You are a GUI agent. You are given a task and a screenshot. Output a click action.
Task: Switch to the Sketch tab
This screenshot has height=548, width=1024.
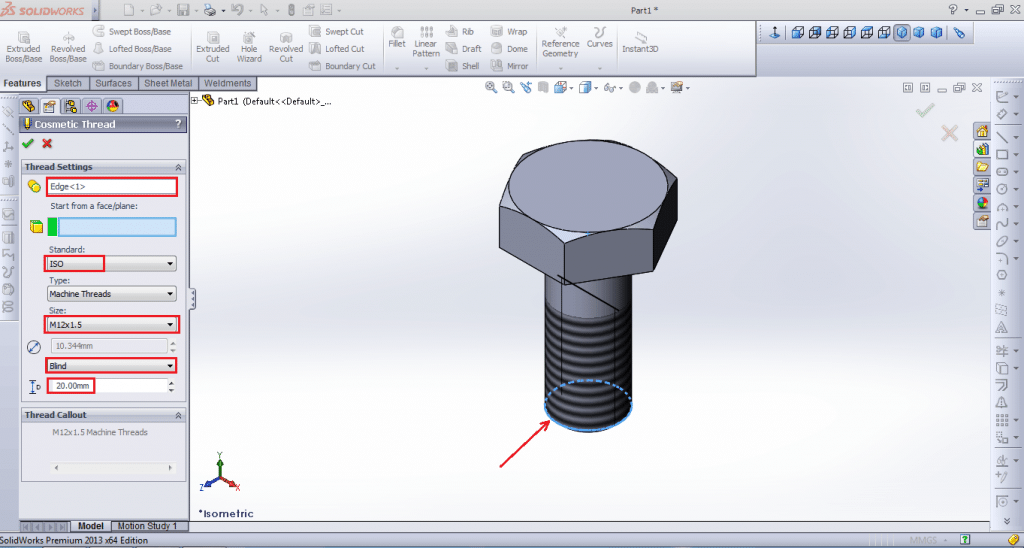coord(68,83)
